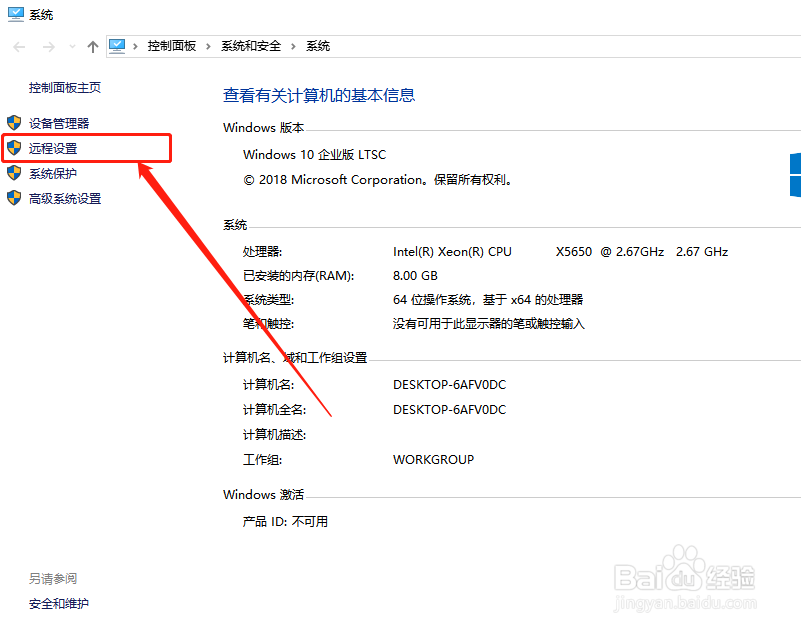Open 控制面板主页 link
The image size is (801, 630).
tap(65, 88)
